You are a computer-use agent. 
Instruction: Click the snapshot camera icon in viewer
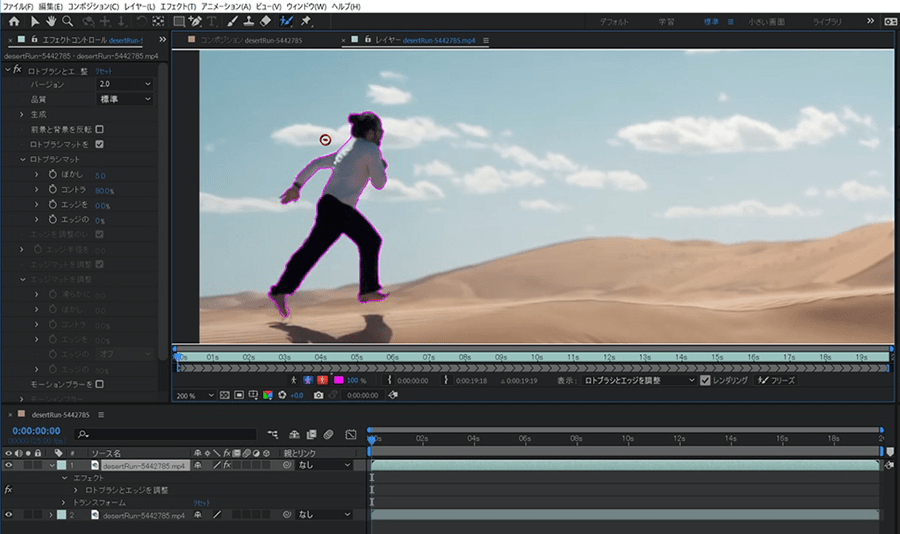pyautogui.click(x=318, y=395)
